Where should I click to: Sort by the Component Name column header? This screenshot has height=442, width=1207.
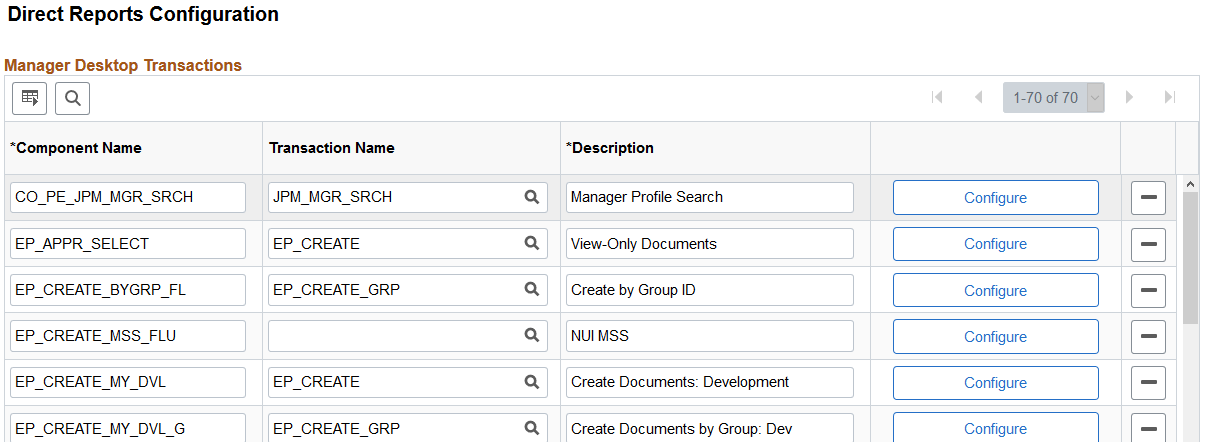pos(76,148)
